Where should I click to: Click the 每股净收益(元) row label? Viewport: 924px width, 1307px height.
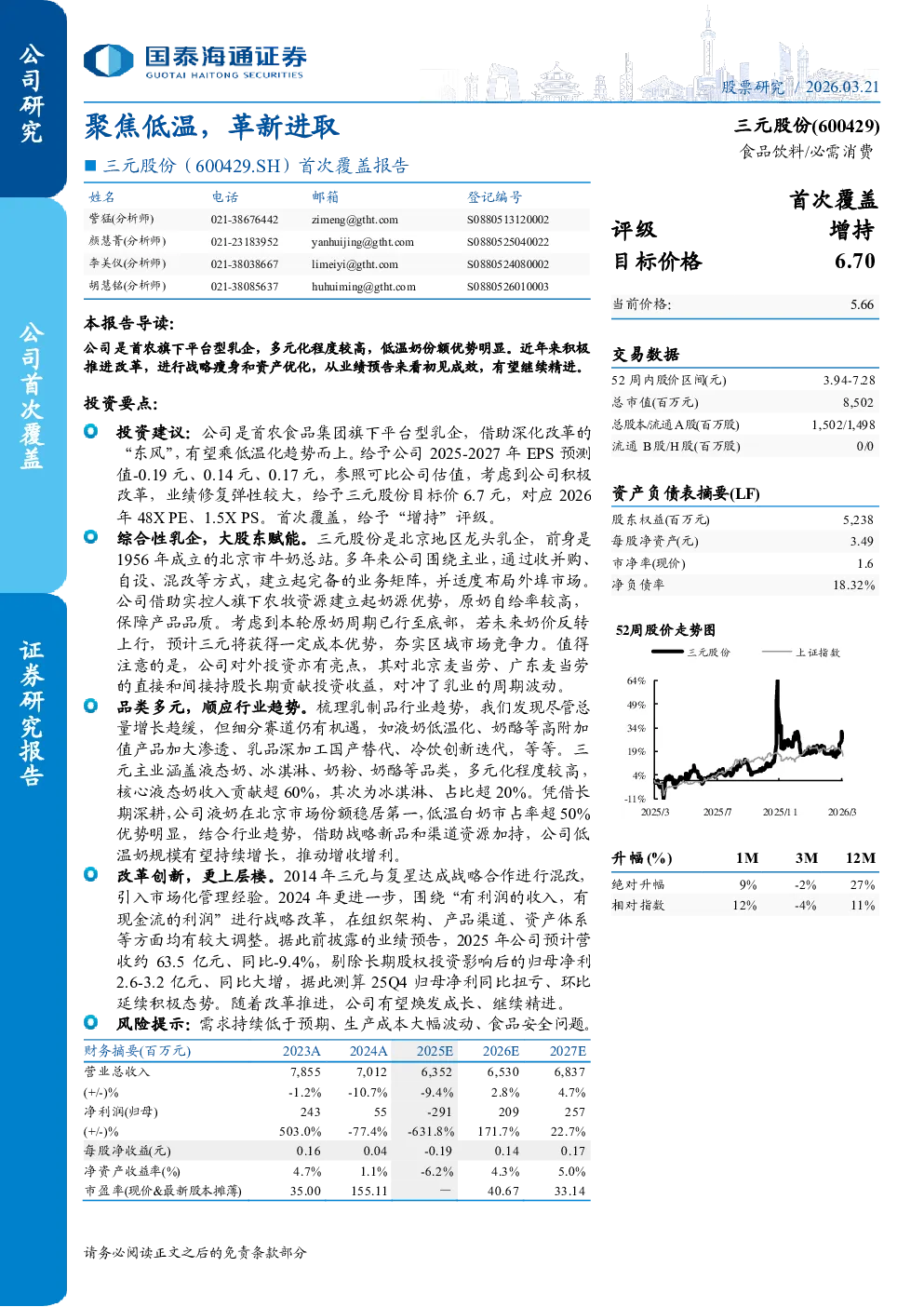[127, 1151]
